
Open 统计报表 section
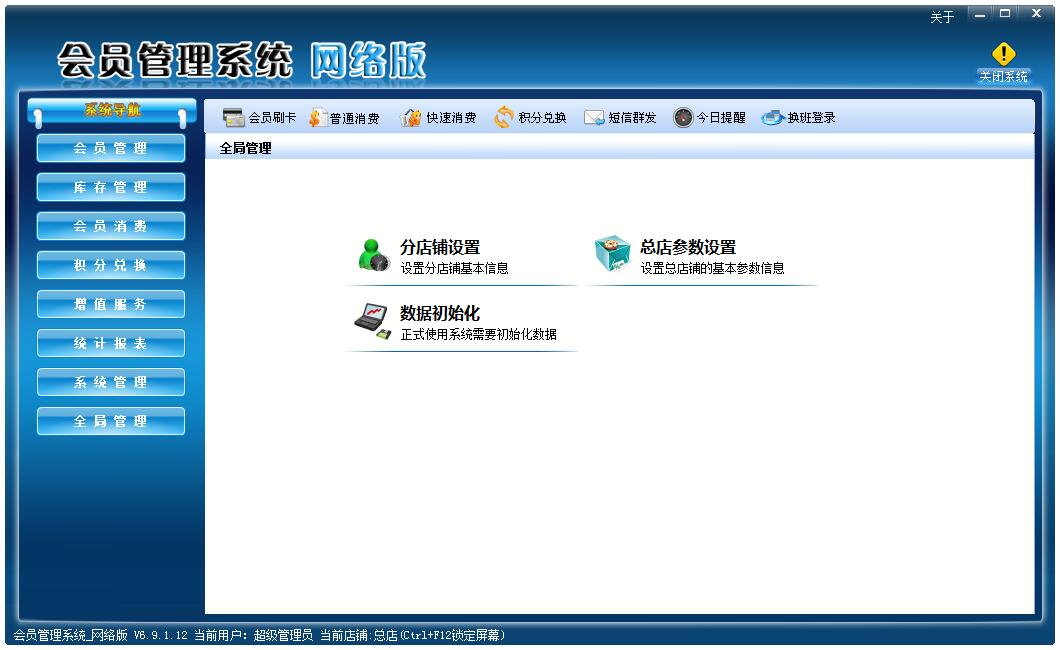pyautogui.click(x=111, y=343)
